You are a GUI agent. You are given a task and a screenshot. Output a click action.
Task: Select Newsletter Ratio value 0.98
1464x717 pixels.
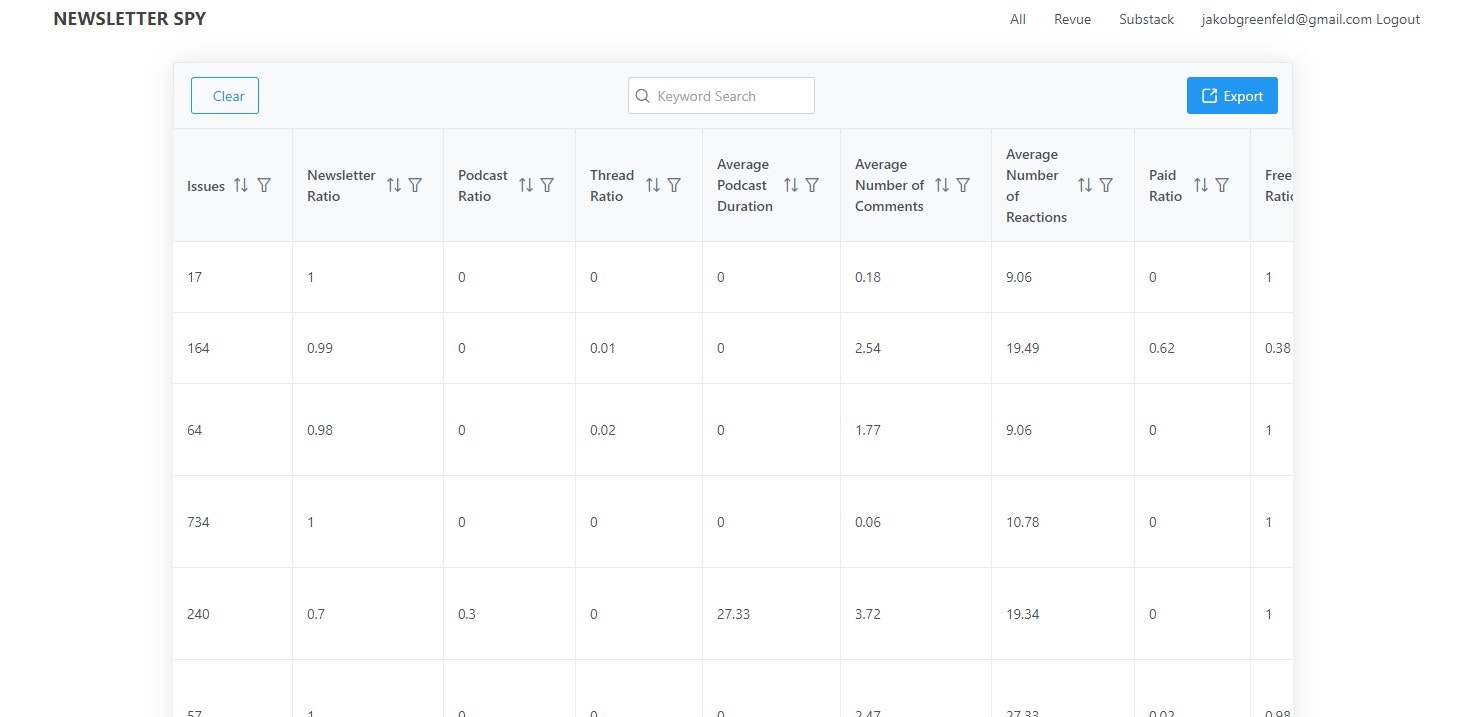click(320, 430)
